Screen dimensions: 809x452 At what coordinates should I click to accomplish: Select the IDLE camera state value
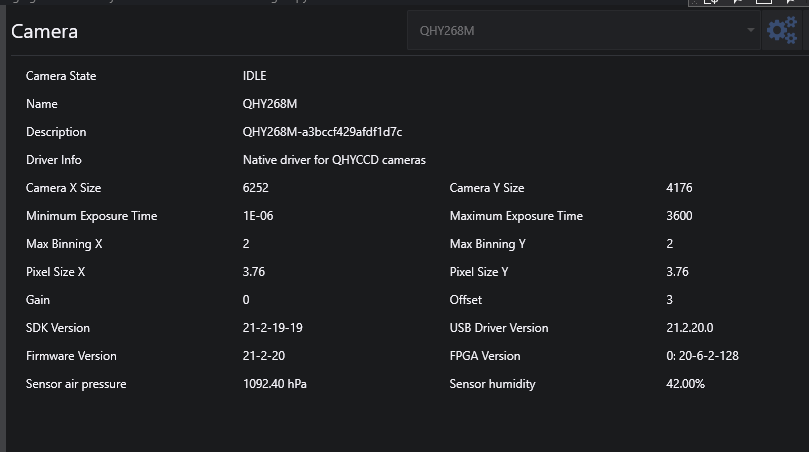[x=254, y=76]
